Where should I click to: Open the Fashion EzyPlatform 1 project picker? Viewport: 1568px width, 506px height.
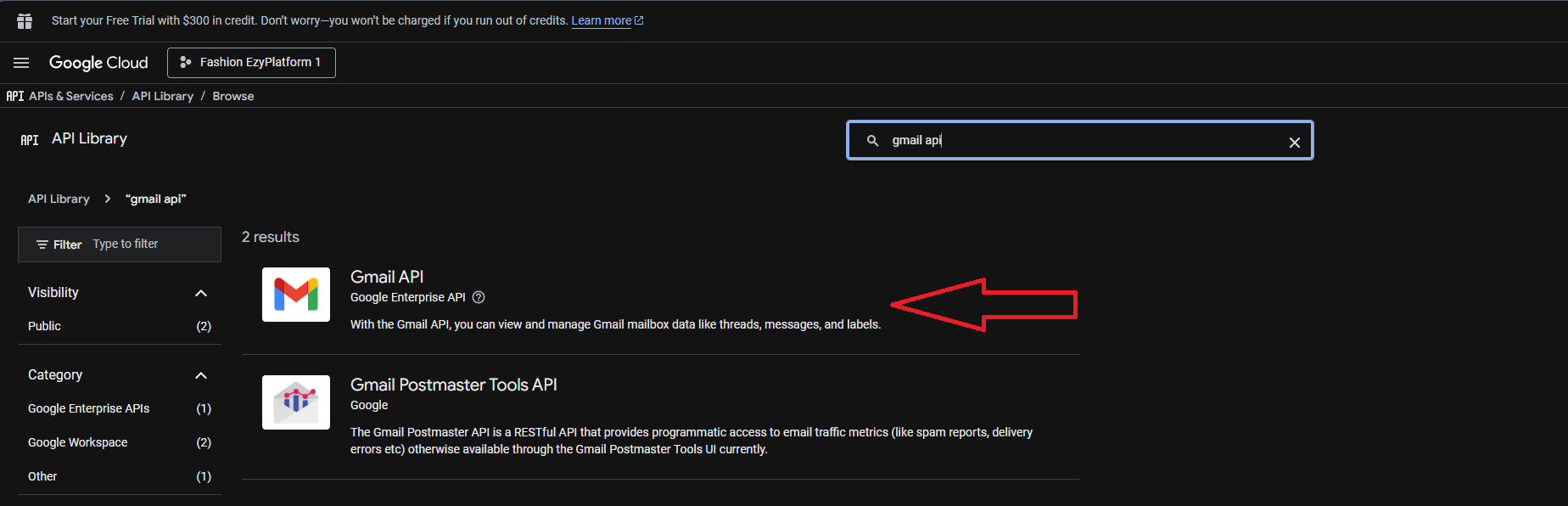(x=251, y=63)
